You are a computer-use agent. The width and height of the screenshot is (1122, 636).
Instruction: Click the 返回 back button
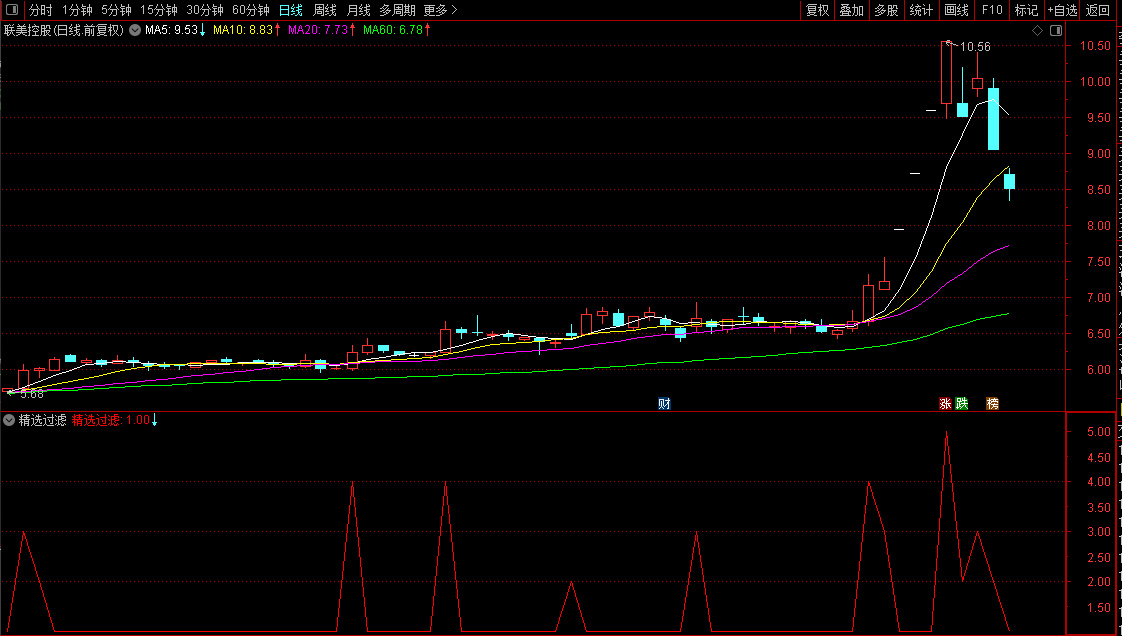[1098, 10]
